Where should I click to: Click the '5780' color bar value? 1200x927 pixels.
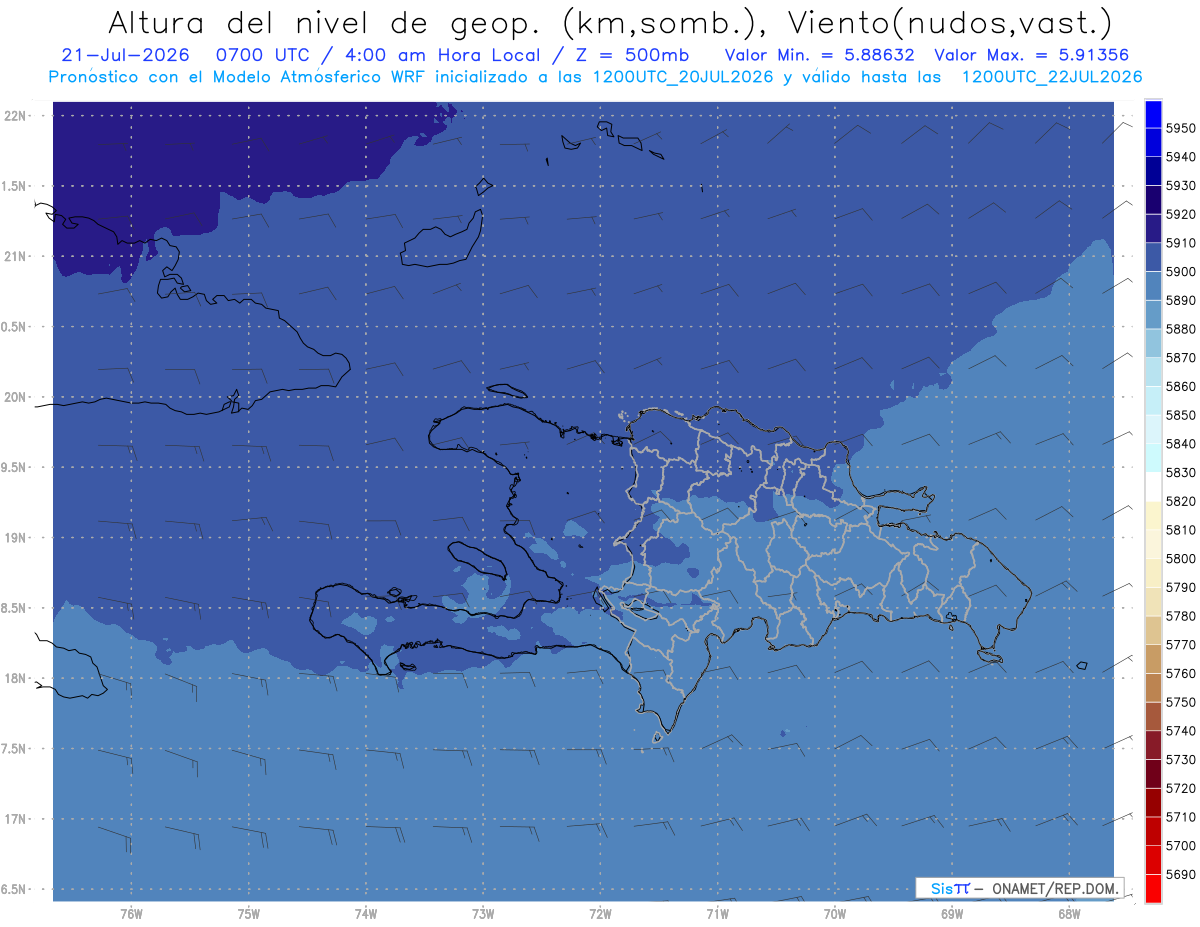[x=1179, y=616]
